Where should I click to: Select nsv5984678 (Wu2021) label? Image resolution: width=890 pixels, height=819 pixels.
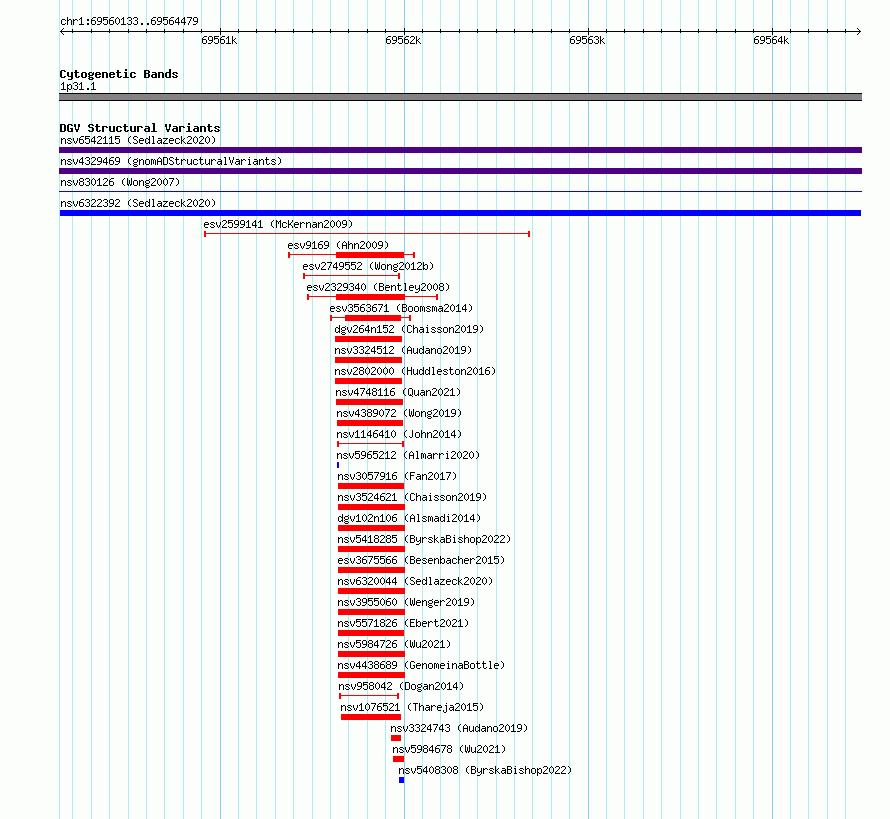pos(449,749)
